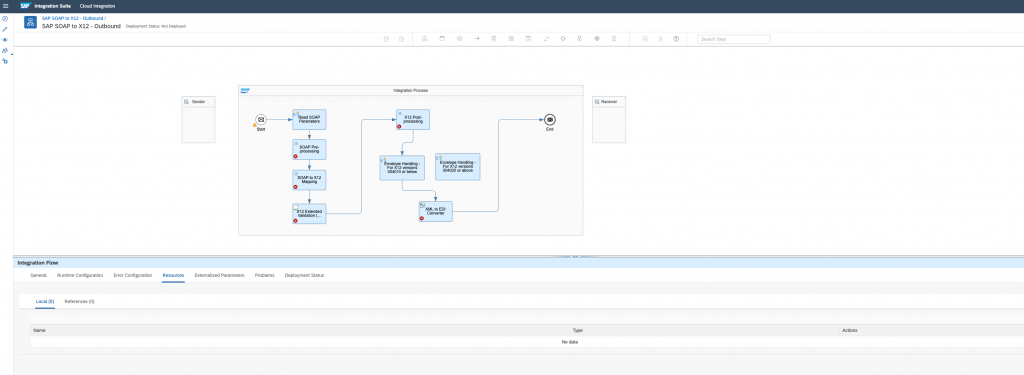Screen dimensions: 1024x375
Task: Select the X12 Extended Validation step
Action: click(309, 214)
